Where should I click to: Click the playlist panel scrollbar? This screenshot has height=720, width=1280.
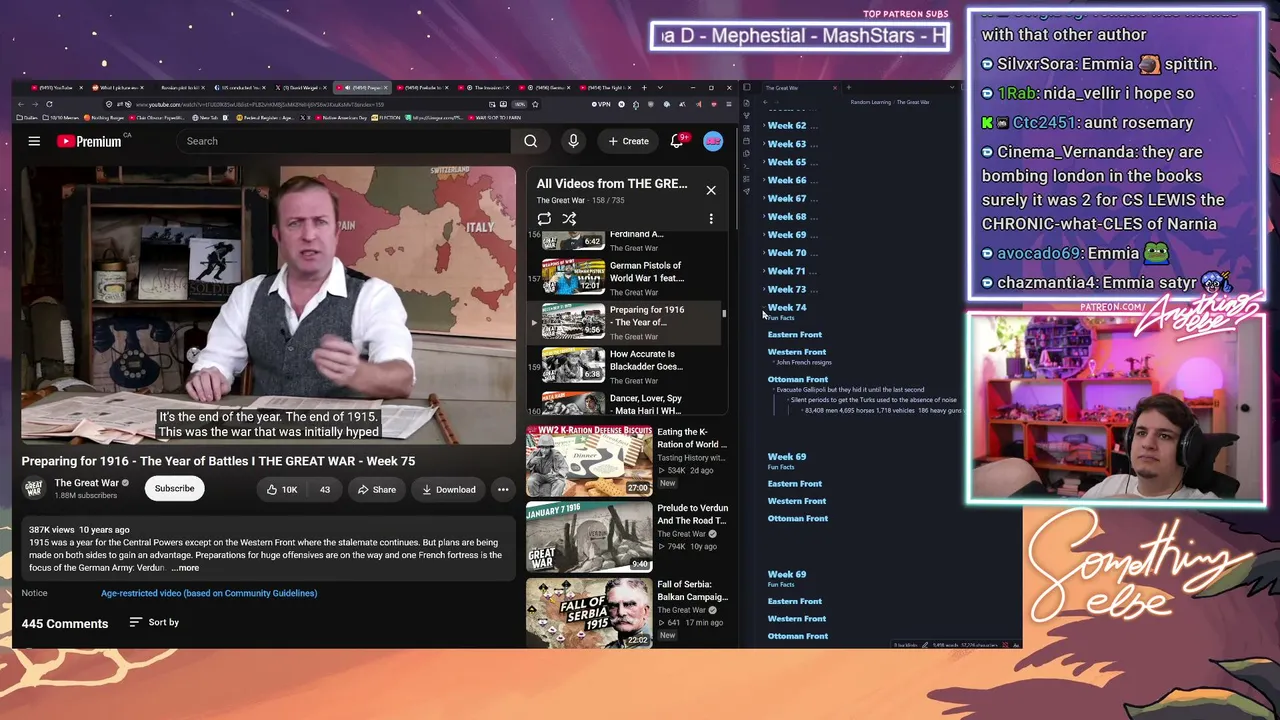[x=723, y=313]
